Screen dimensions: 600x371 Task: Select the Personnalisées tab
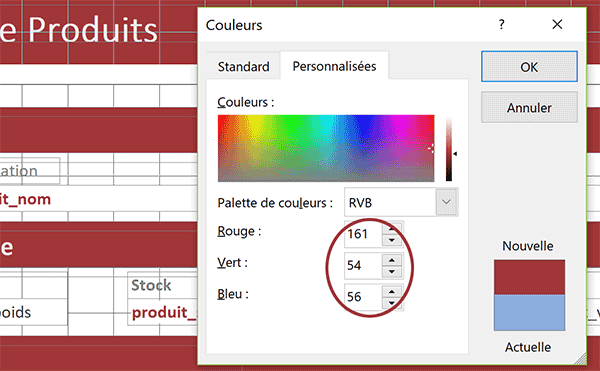coord(334,66)
